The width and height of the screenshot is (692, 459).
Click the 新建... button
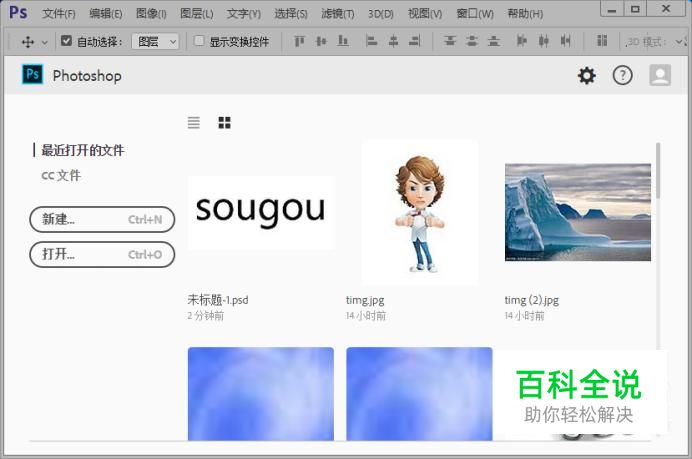(x=102, y=219)
